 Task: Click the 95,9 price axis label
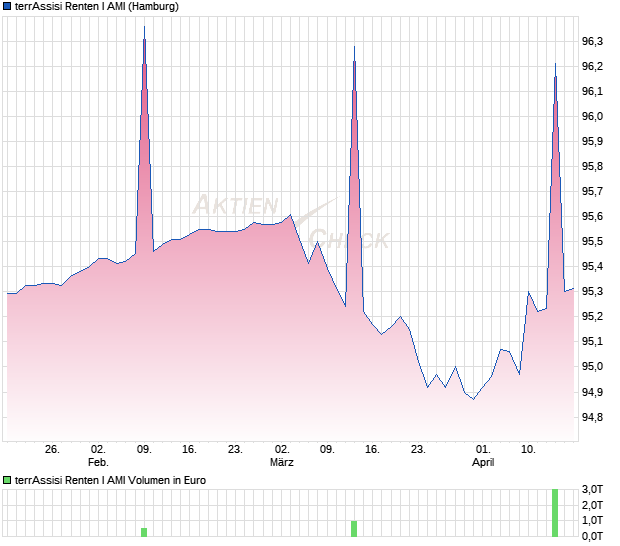(592, 141)
